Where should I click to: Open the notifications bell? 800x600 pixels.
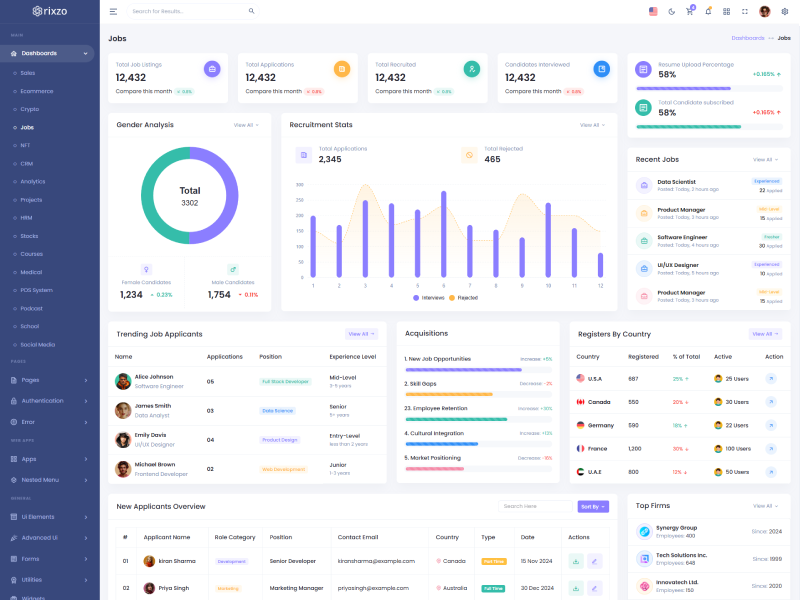[x=708, y=11]
